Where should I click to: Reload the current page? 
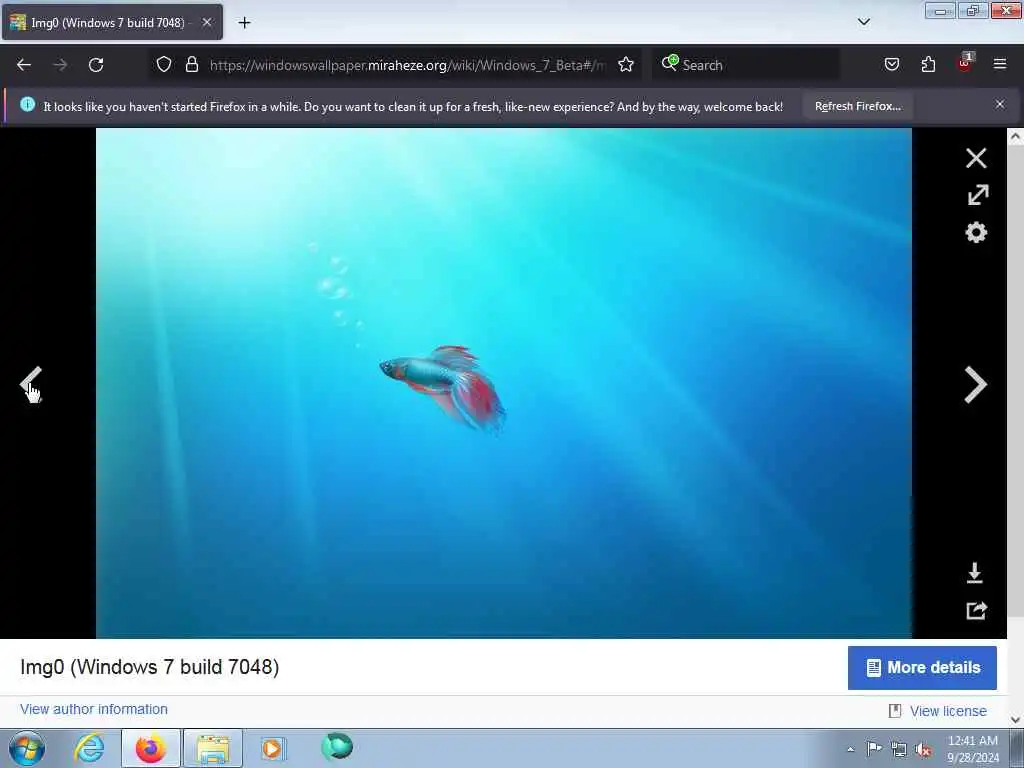pos(96,65)
